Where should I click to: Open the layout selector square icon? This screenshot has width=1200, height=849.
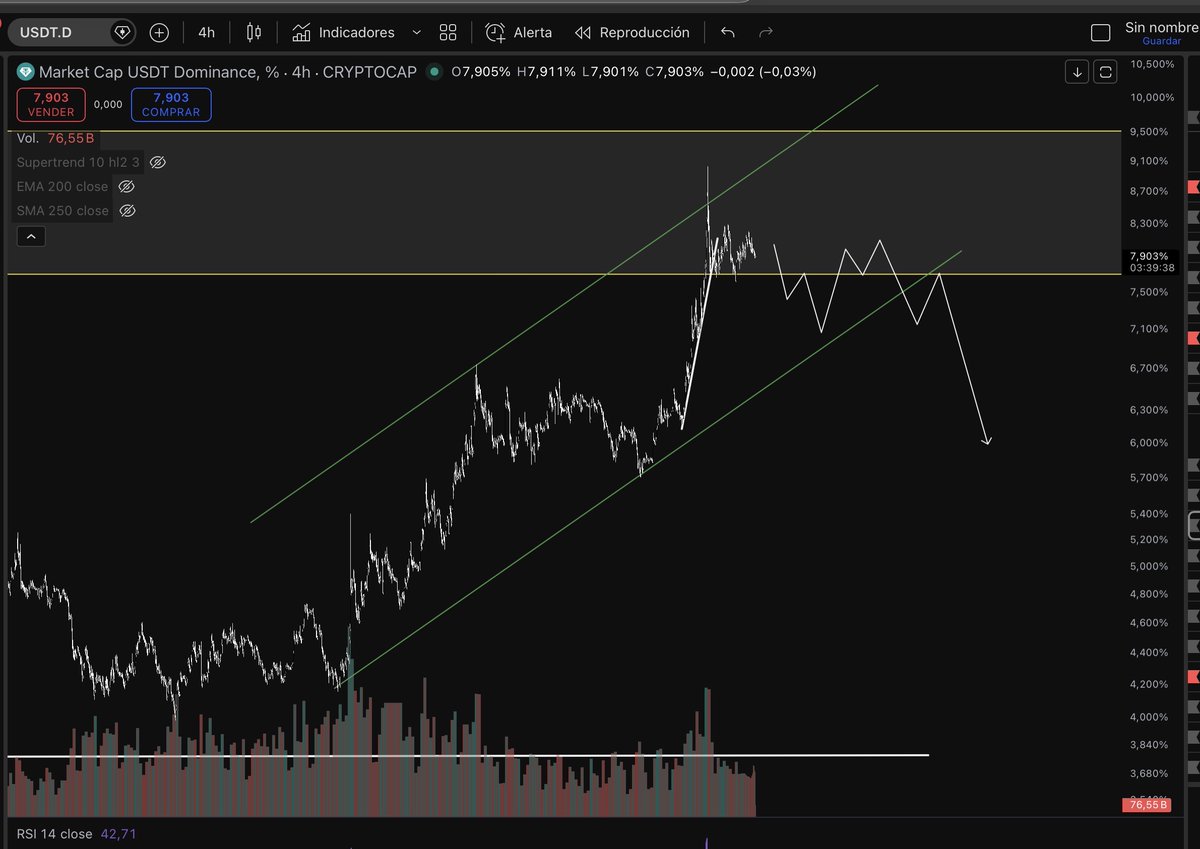(1100, 33)
